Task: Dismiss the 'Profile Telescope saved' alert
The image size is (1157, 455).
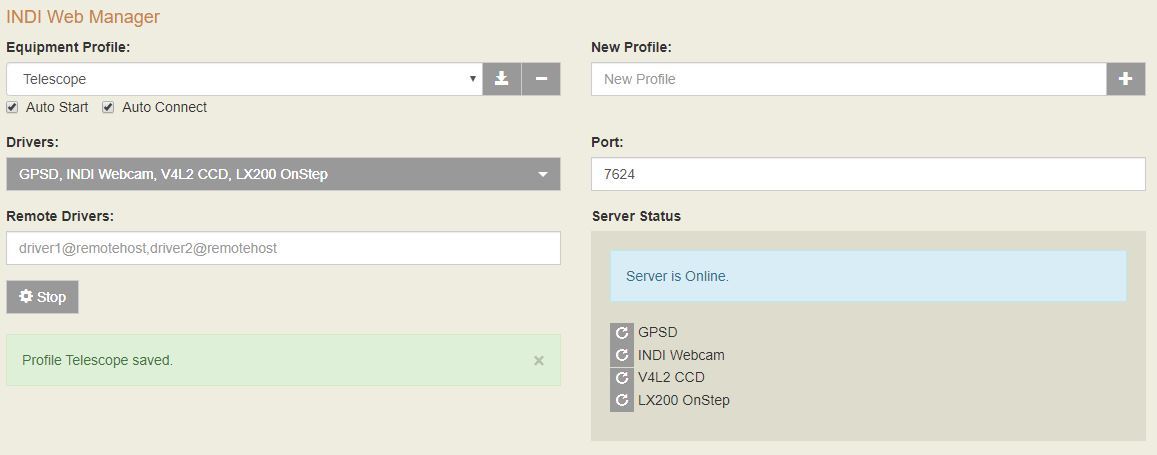Action: pos(539,361)
